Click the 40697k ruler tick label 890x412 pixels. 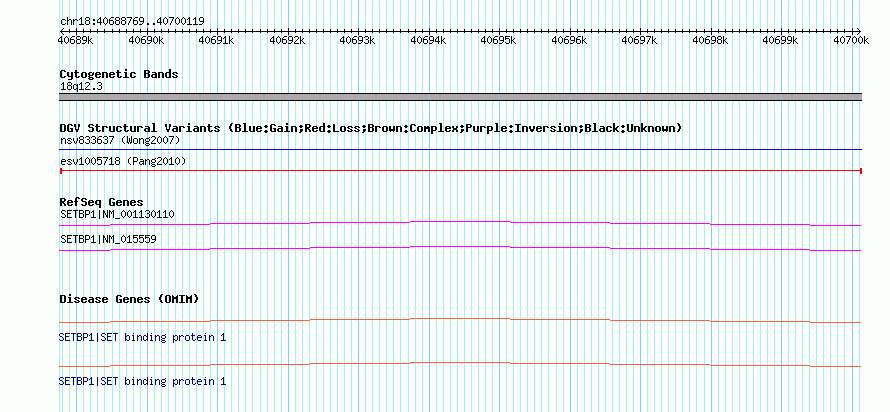(x=640, y=40)
